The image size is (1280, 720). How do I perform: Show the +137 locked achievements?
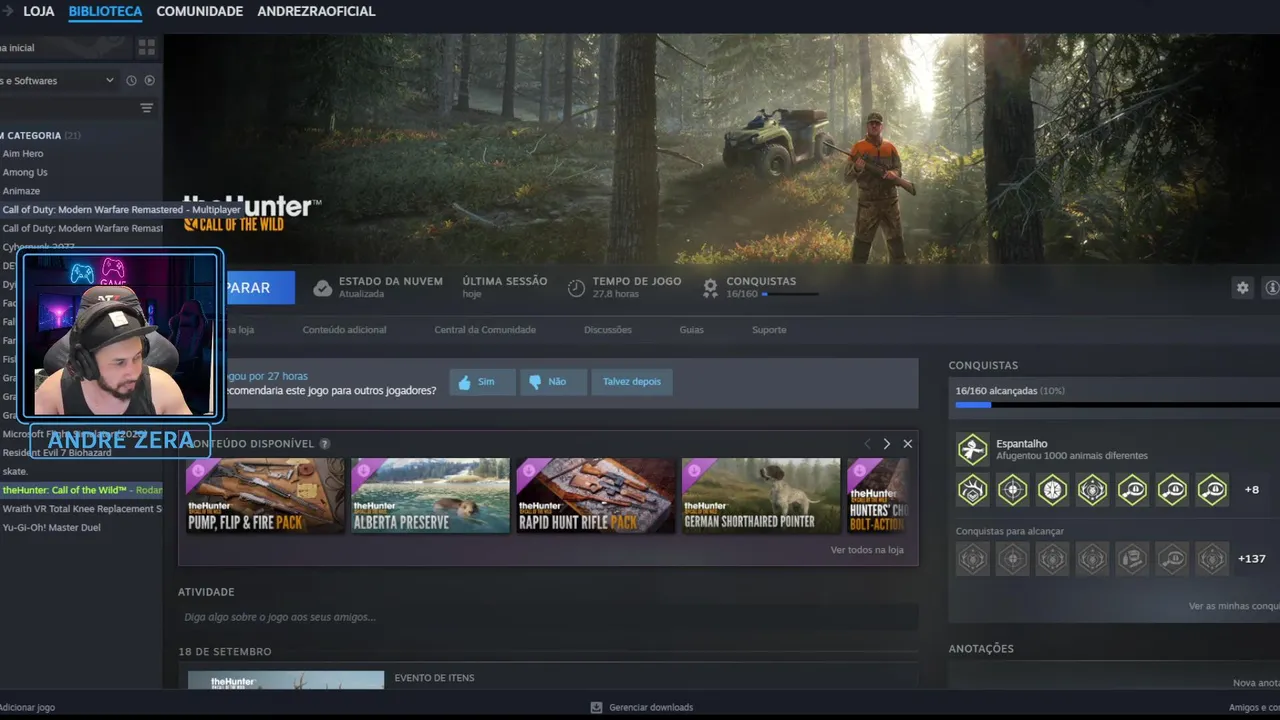click(1252, 559)
